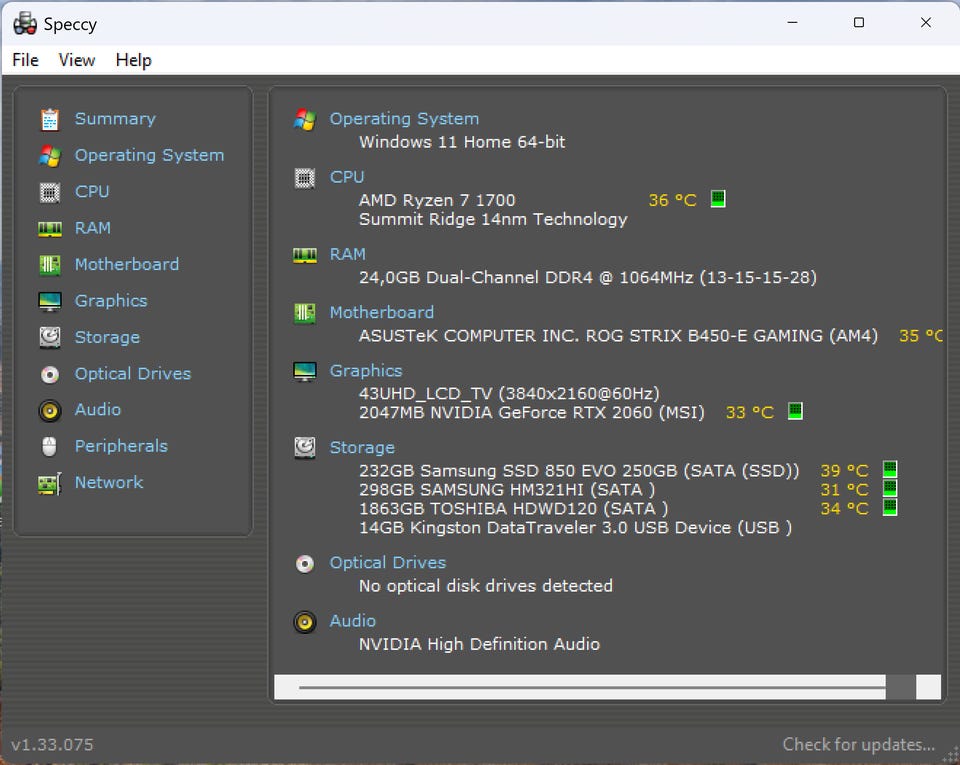Screen dimensions: 960x765
Task: Go to the RAM section in sidebar
Action: (92, 228)
